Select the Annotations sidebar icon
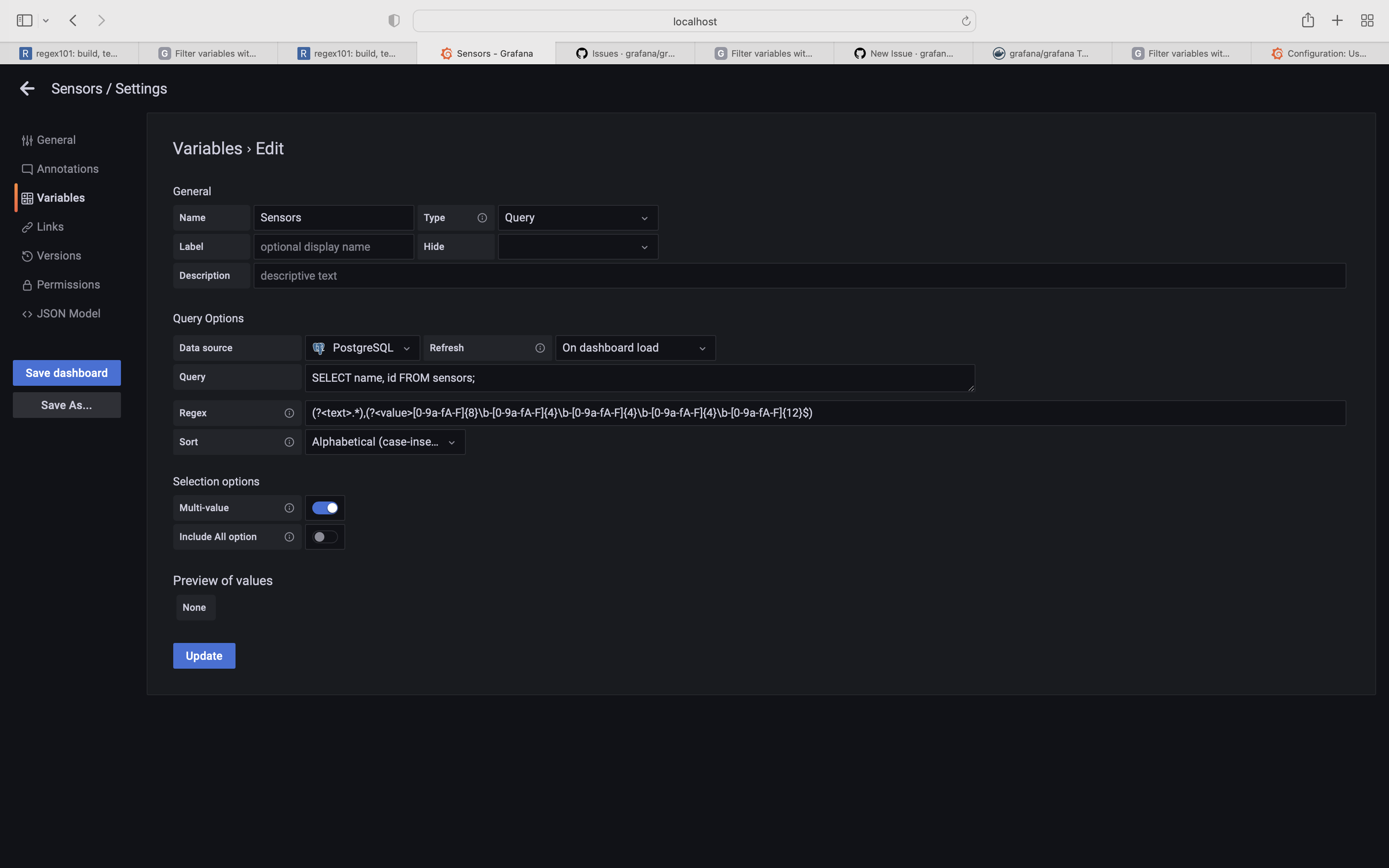This screenshot has height=868, width=1389. pos(27,168)
